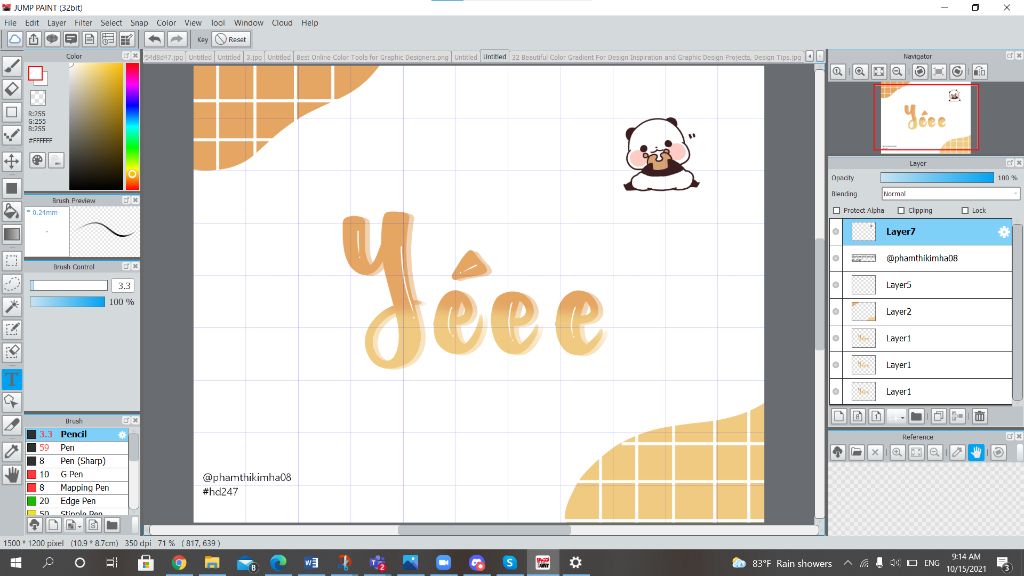Toggle visibility of Layer2
Screen dimensions: 1024x576
[836, 312]
